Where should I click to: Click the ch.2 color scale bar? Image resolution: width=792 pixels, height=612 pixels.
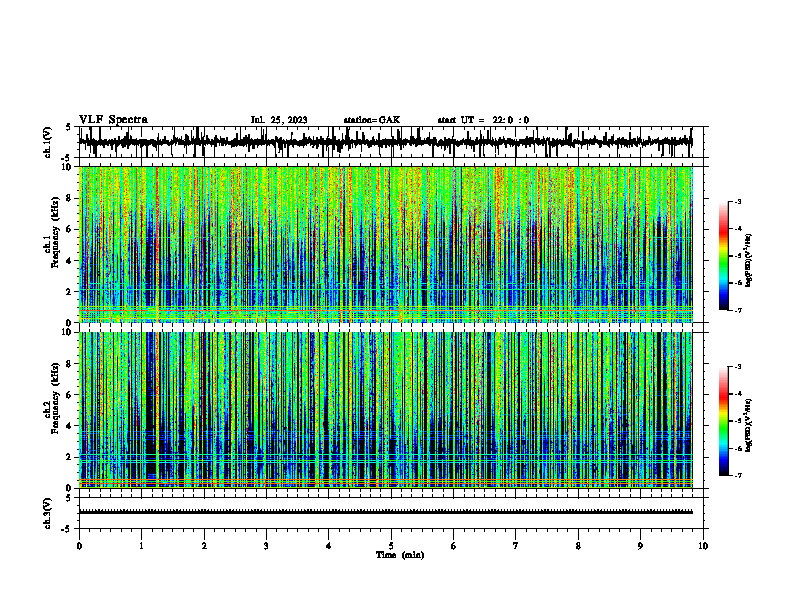723,421
